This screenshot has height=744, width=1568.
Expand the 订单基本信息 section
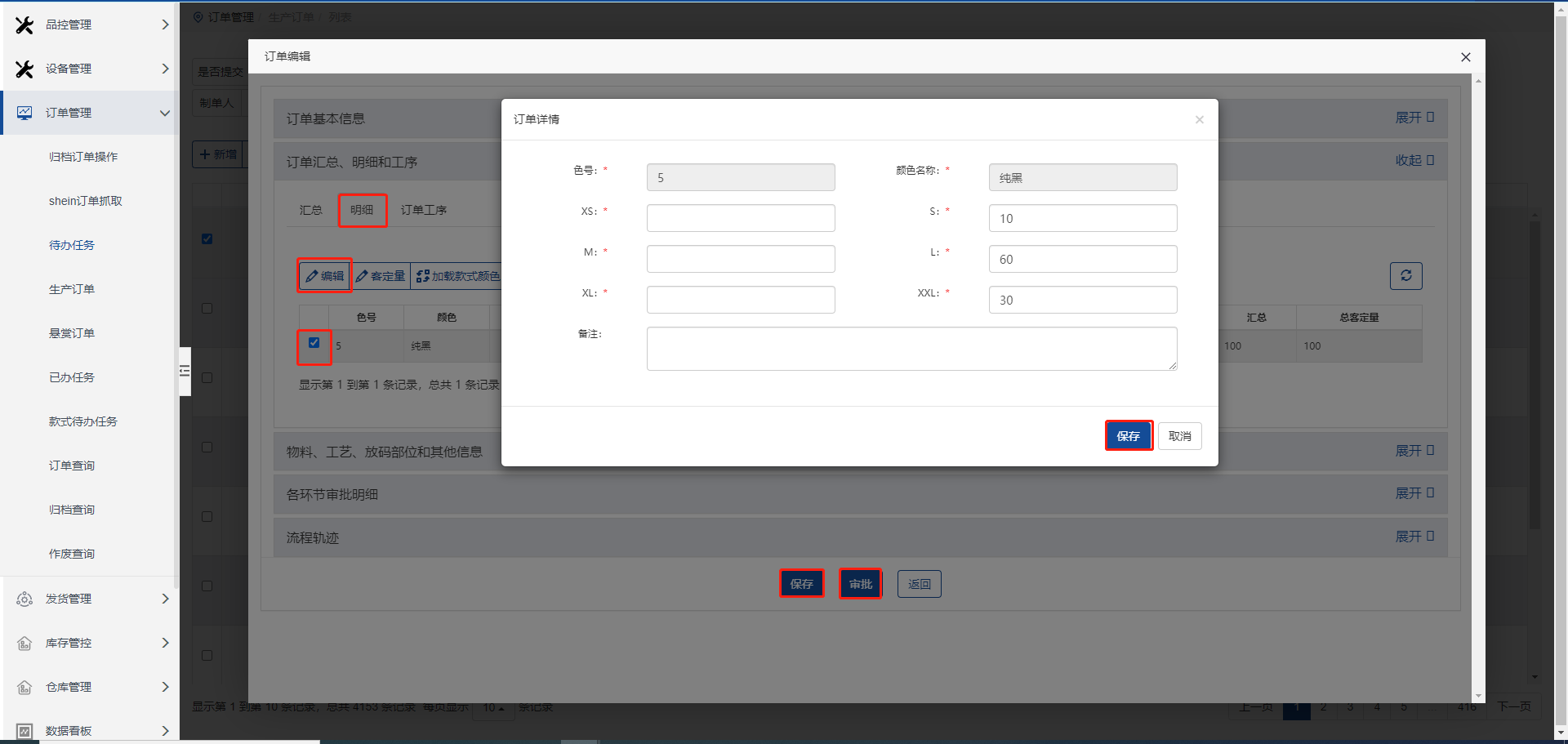coord(1414,118)
